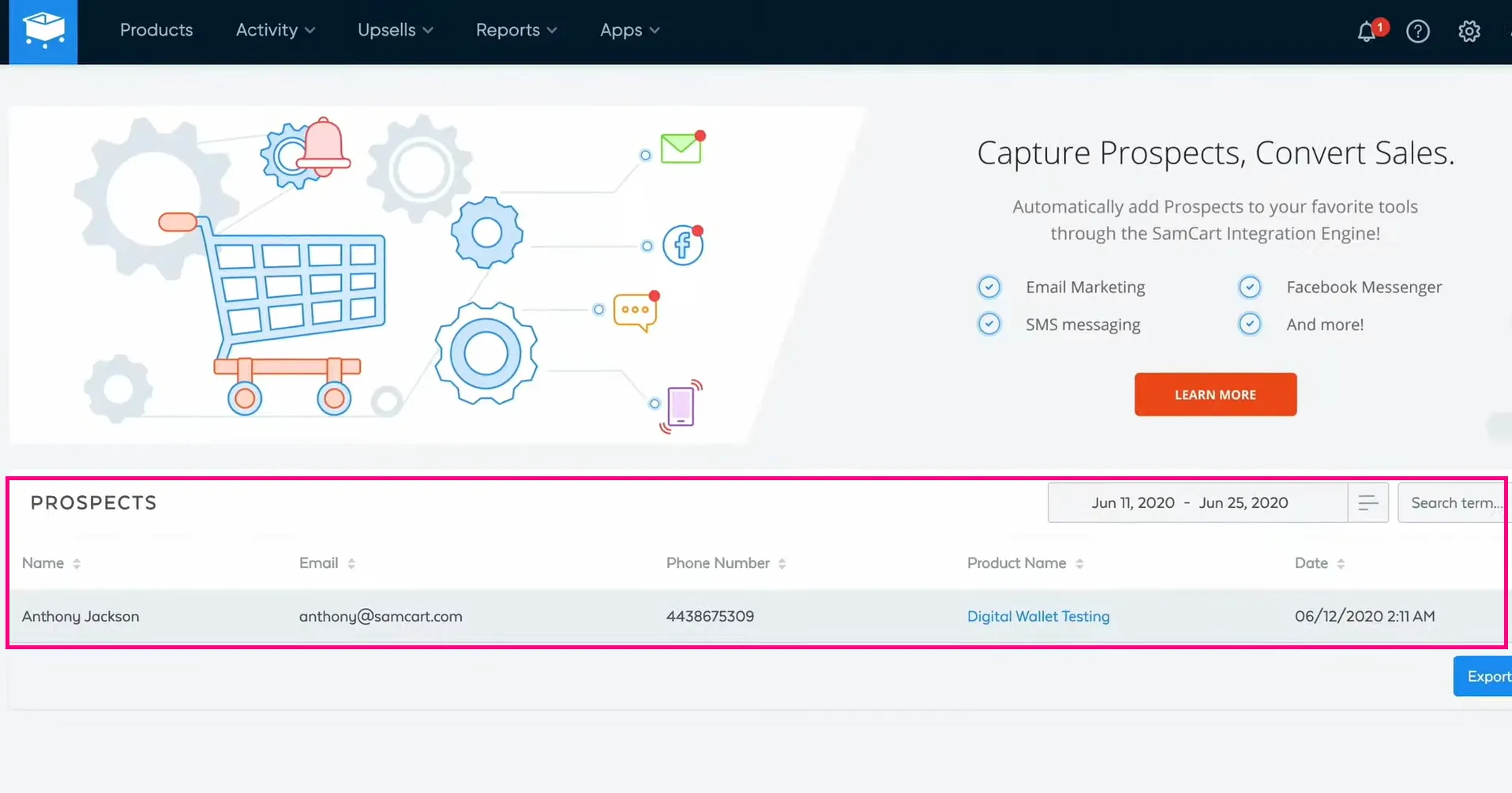Open the Digital Wallet Testing product link
Image resolution: width=1512 pixels, height=793 pixels.
[x=1038, y=616]
